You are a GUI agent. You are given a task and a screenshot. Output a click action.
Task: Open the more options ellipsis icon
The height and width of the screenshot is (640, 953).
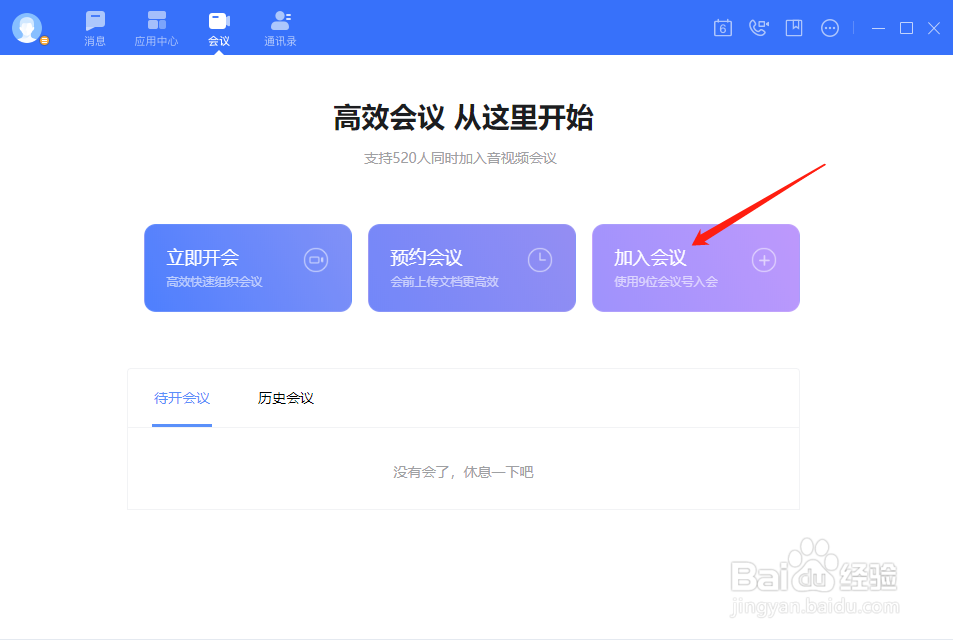830,28
